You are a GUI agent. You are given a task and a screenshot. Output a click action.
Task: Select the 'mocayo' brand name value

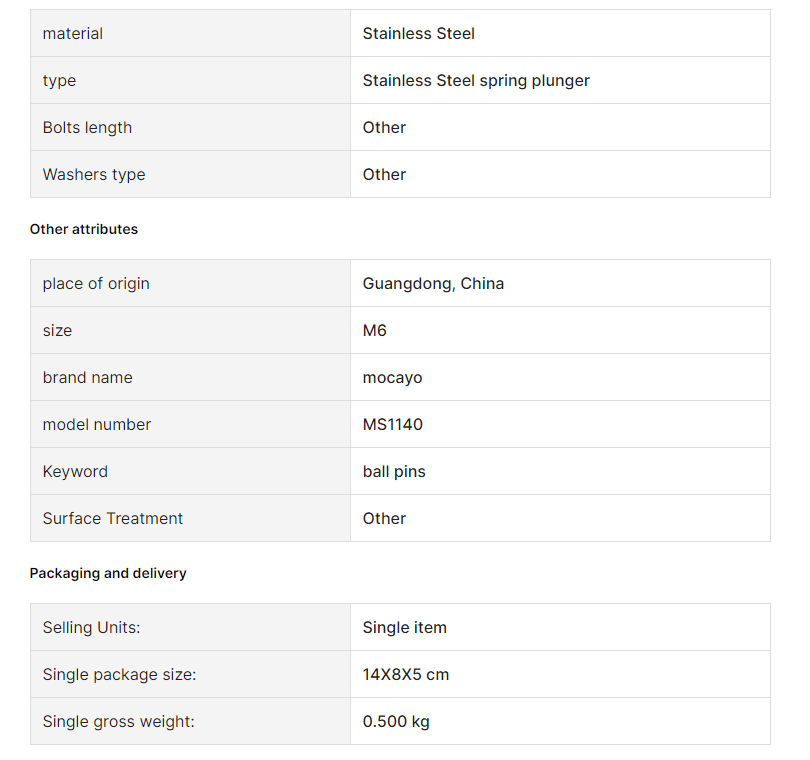click(x=392, y=378)
